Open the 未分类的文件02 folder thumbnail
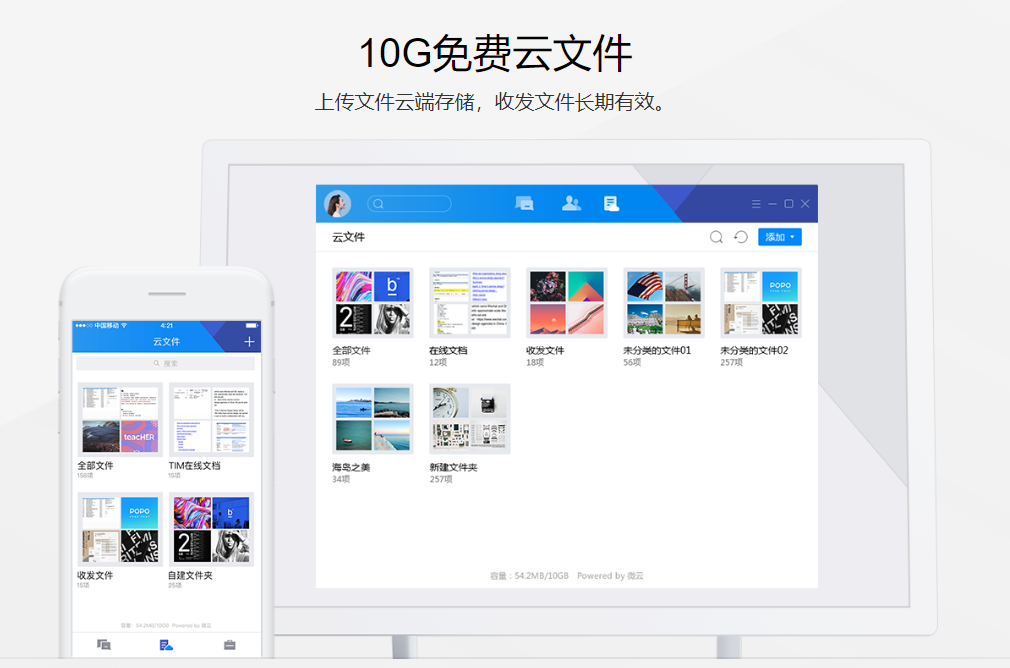The width and height of the screenshot is (1010, 668). [x=761, y=303]
